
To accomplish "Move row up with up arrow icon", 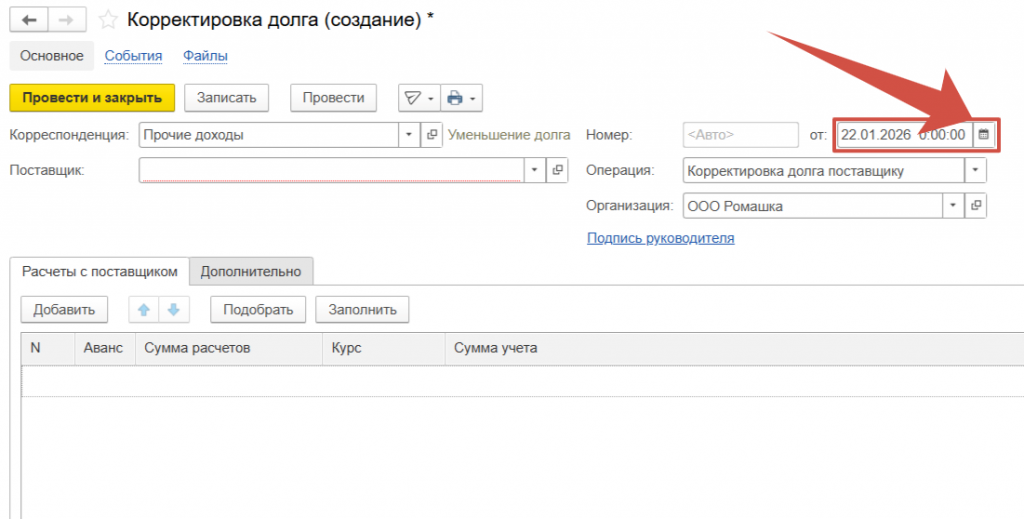I will tap(144, 310).
